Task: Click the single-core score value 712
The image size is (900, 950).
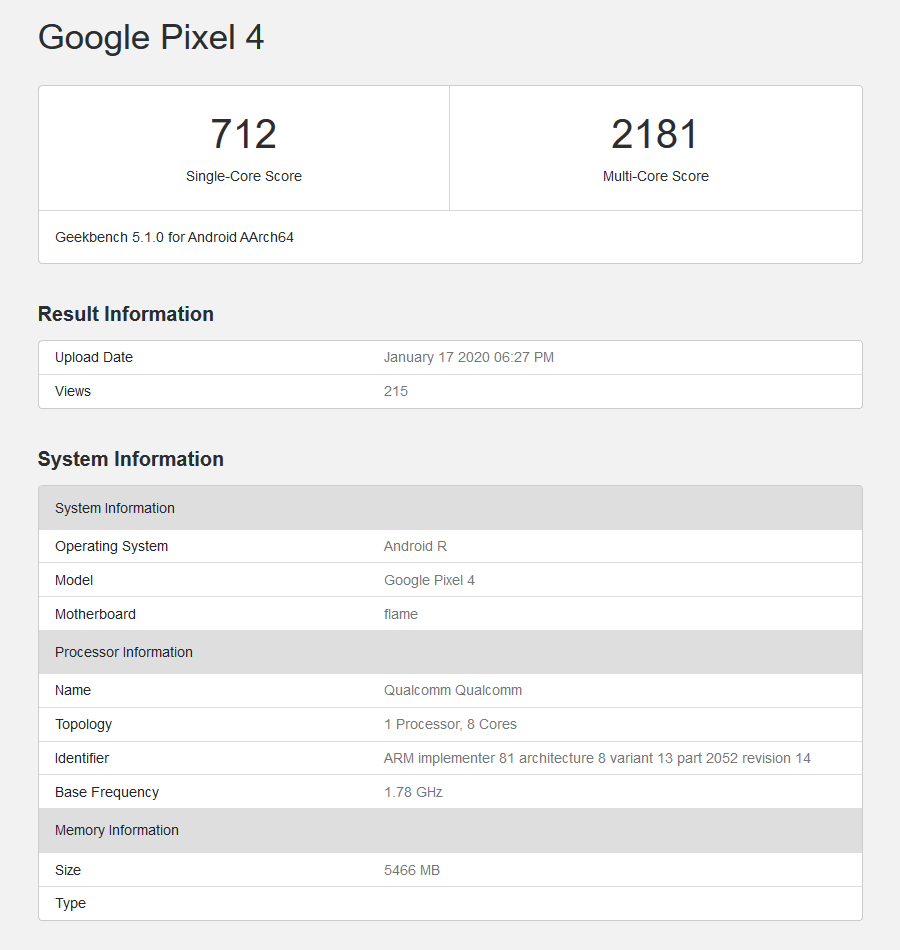Action: coord(243,134)
